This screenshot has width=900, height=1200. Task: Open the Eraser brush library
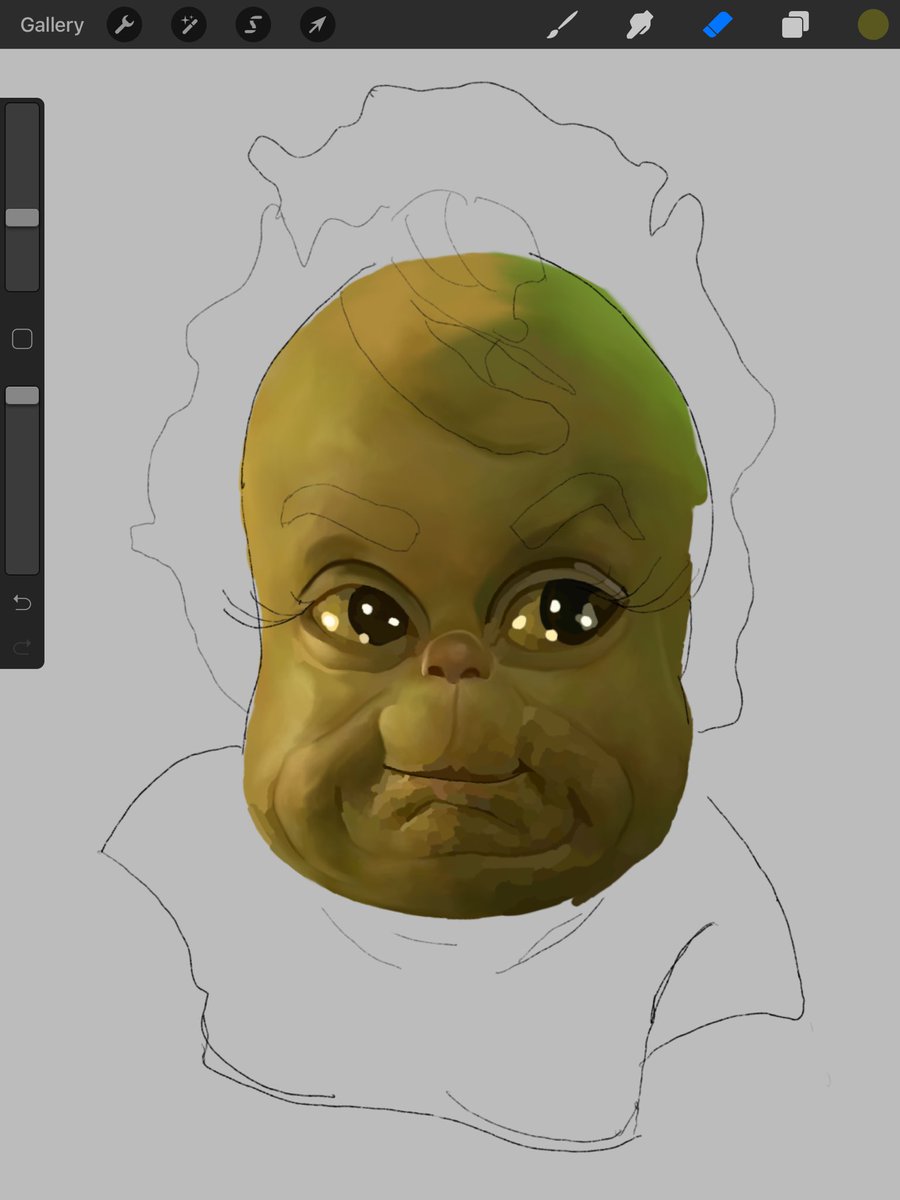coord(717,25)
